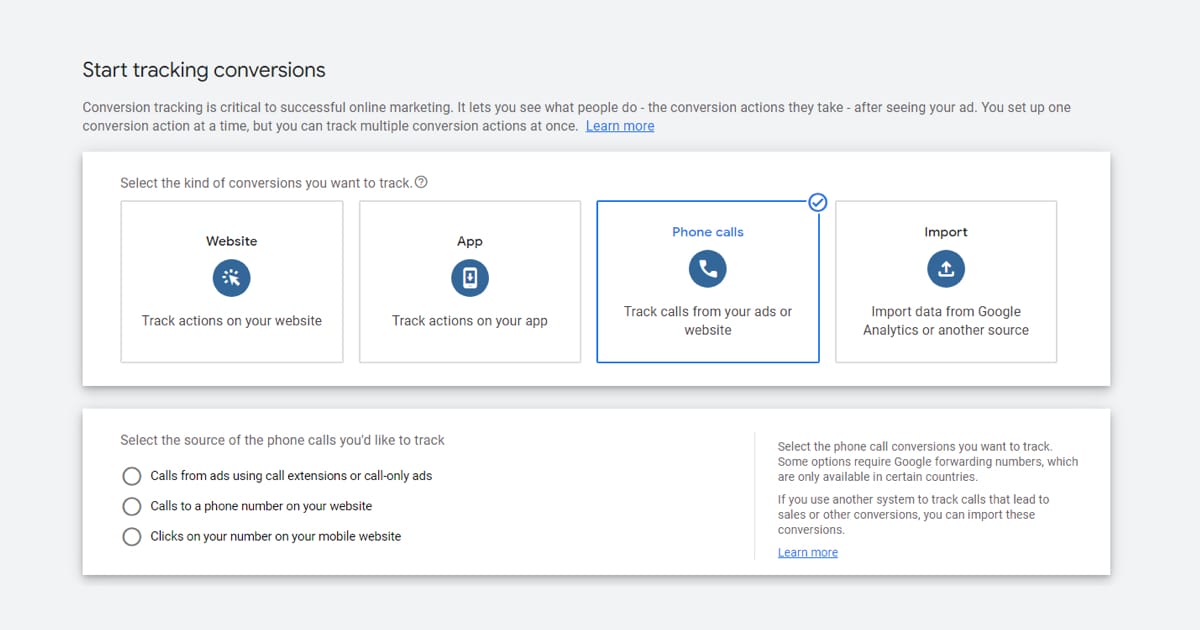1200x630 pixels.
Task: Open the Learn more link in the side note
Action: point(808,552)
